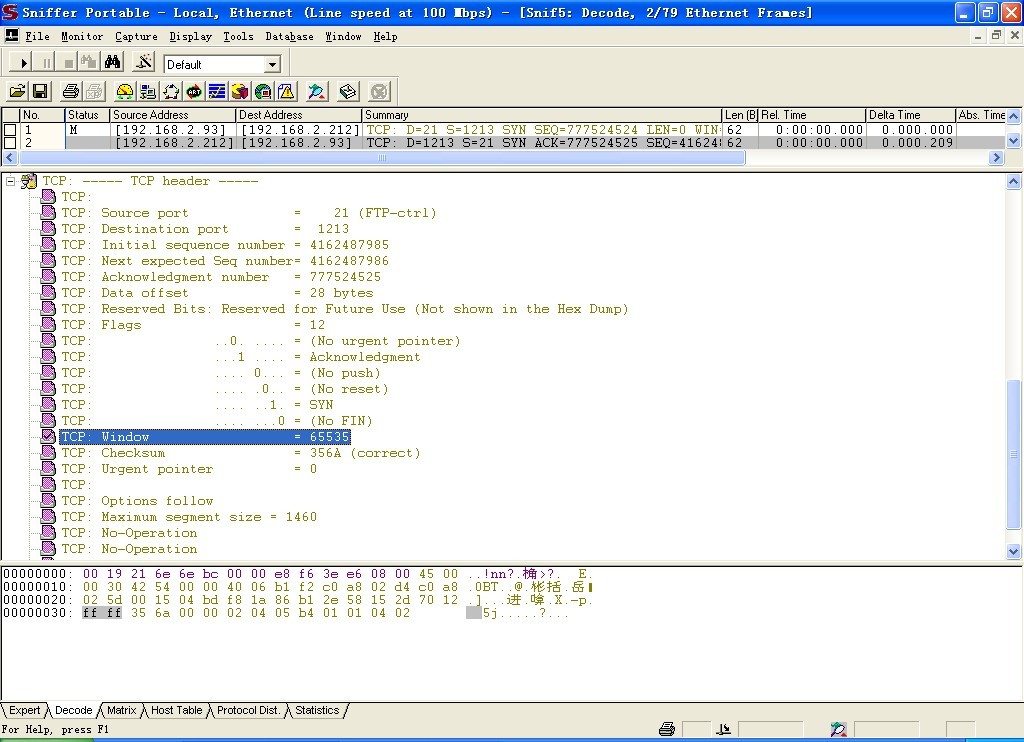Click the highlighted ff ff hex bytes
The height and width of the screenshot is (742, 1024).
[x=102, y=613]
